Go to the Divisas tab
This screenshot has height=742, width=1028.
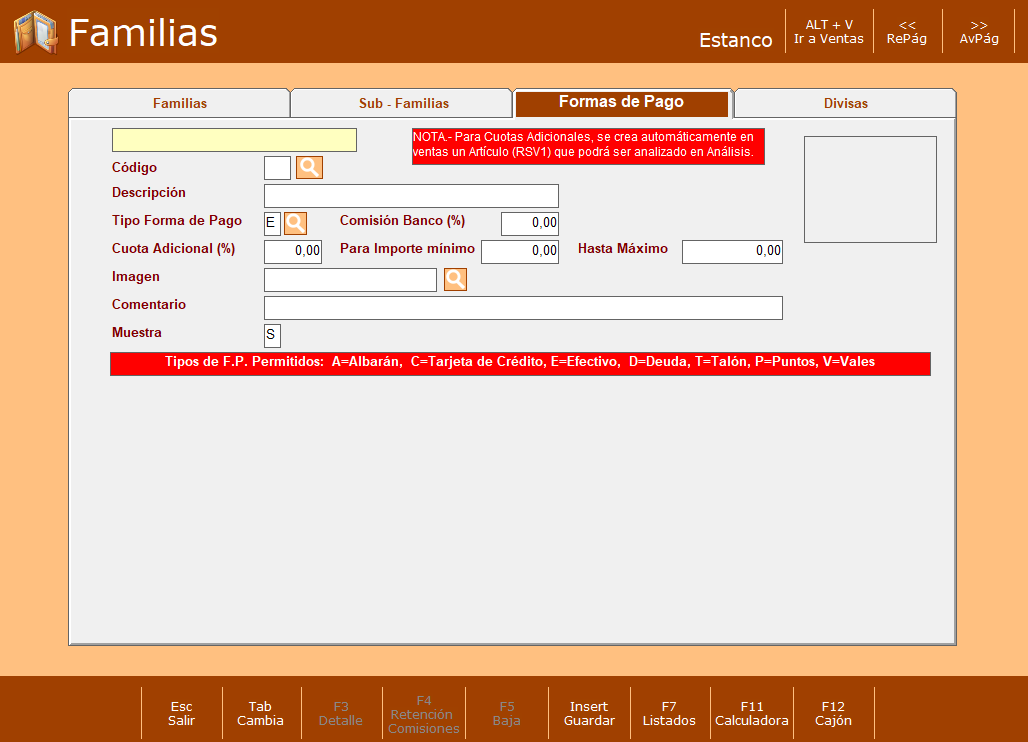point(845,104)
